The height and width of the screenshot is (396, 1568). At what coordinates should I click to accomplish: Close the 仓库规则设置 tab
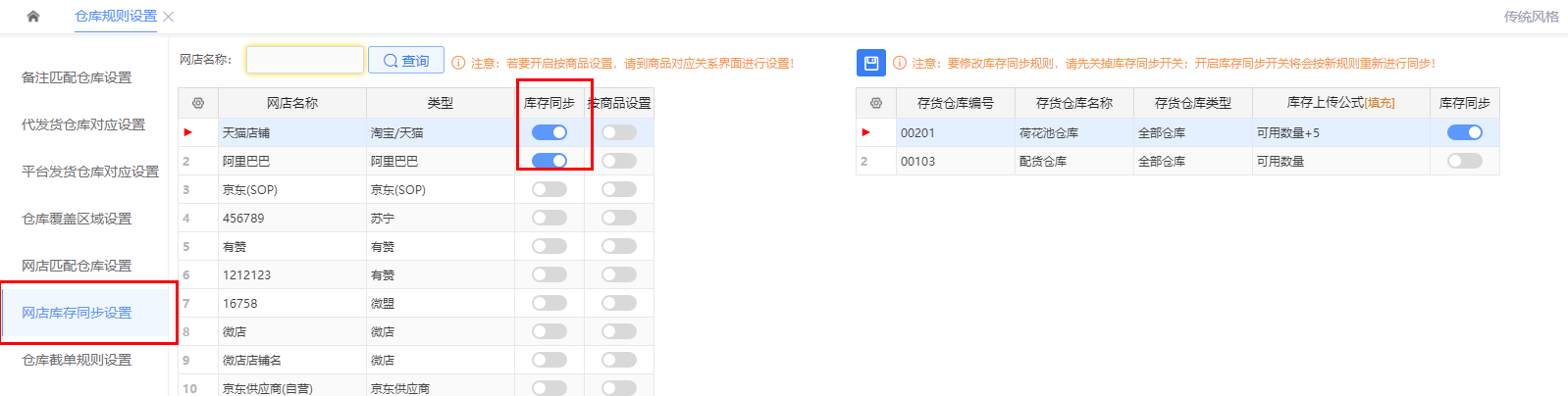[169, 17]
